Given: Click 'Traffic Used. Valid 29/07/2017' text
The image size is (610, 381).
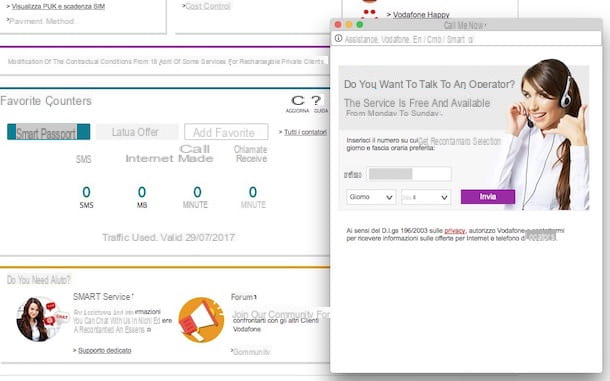Looking at the screenshot, I should pos(168,237).
